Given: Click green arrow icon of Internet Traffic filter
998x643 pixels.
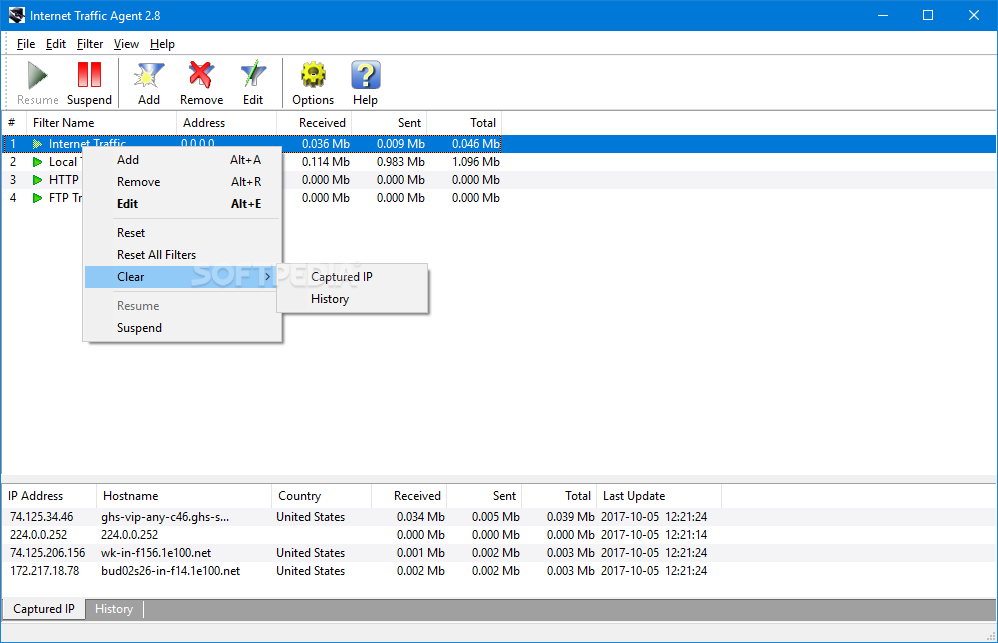Looking at the screenshot, I should [x=38, y=144].
